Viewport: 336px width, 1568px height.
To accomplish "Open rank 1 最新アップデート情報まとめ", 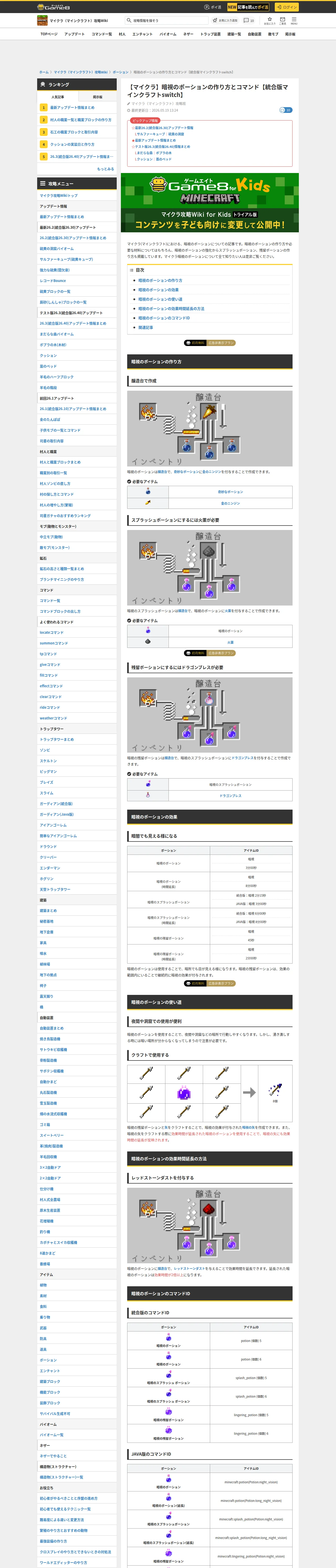I will pos(72,108).
